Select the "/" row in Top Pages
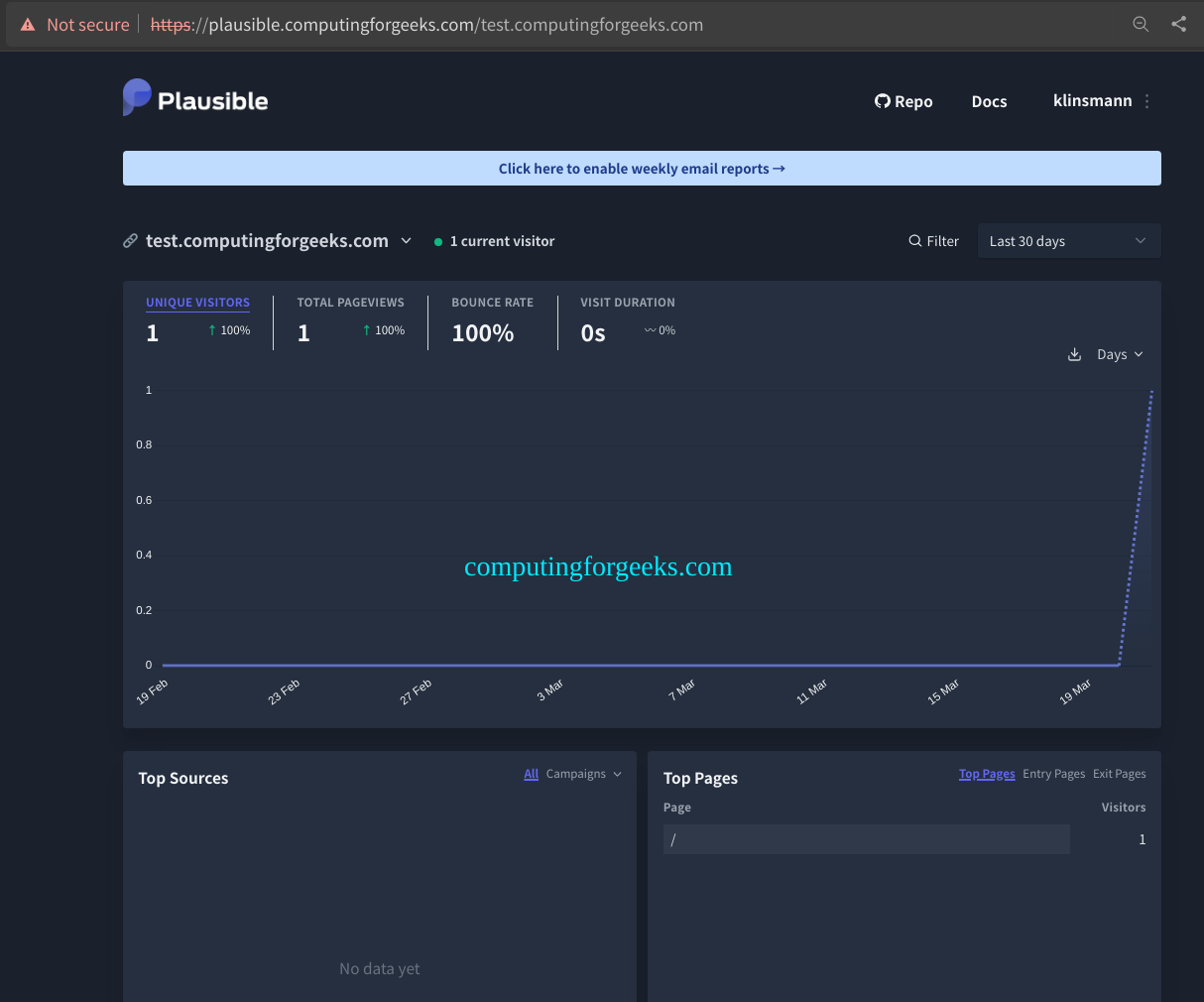 pyautogui.click(x=866, y=838)
